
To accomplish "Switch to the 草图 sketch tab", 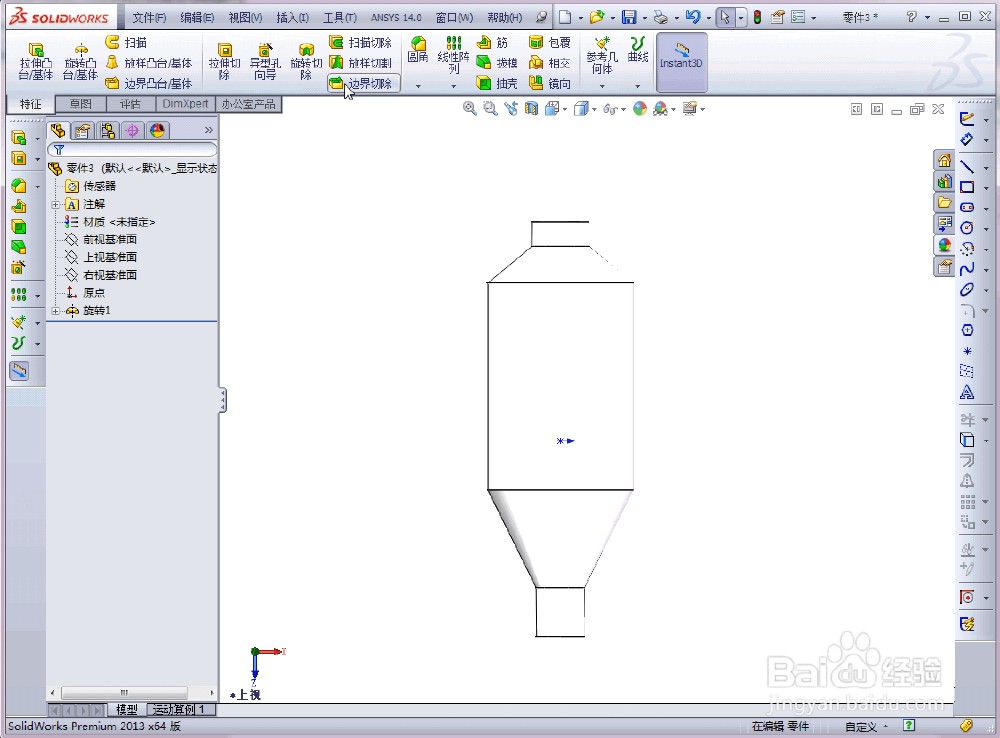I will pyautogui.click(x=80, y=103).
